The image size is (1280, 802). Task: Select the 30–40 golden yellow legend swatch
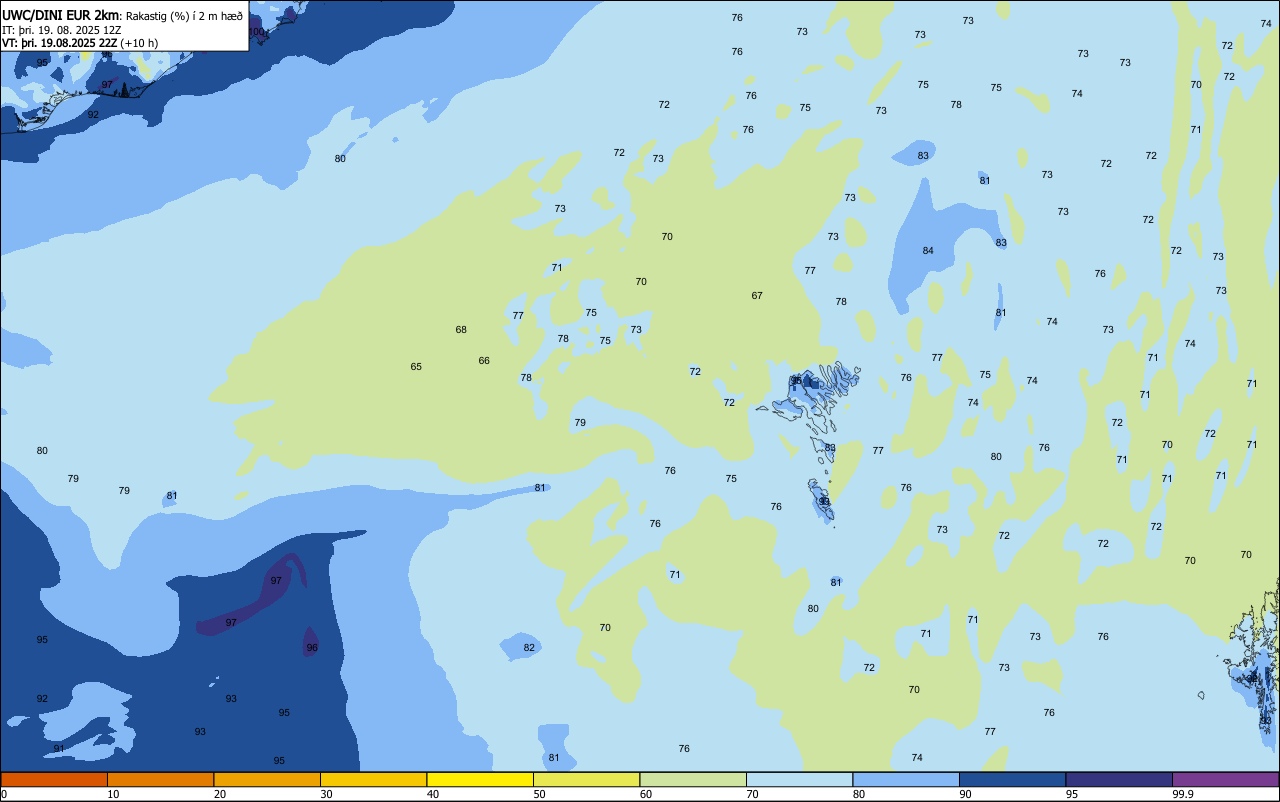373,779
